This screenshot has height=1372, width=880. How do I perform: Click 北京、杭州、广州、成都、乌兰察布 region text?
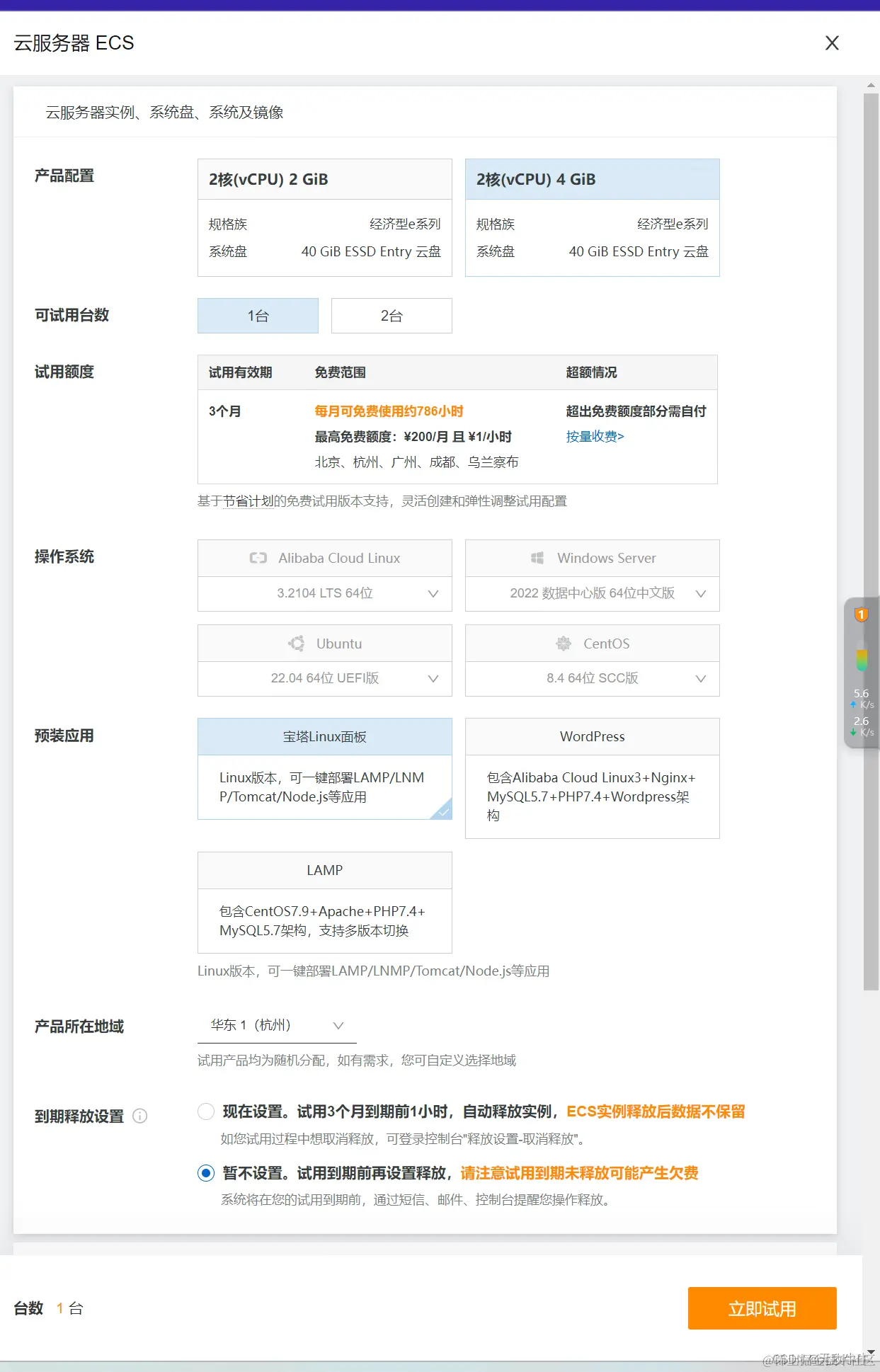point(416,462)
